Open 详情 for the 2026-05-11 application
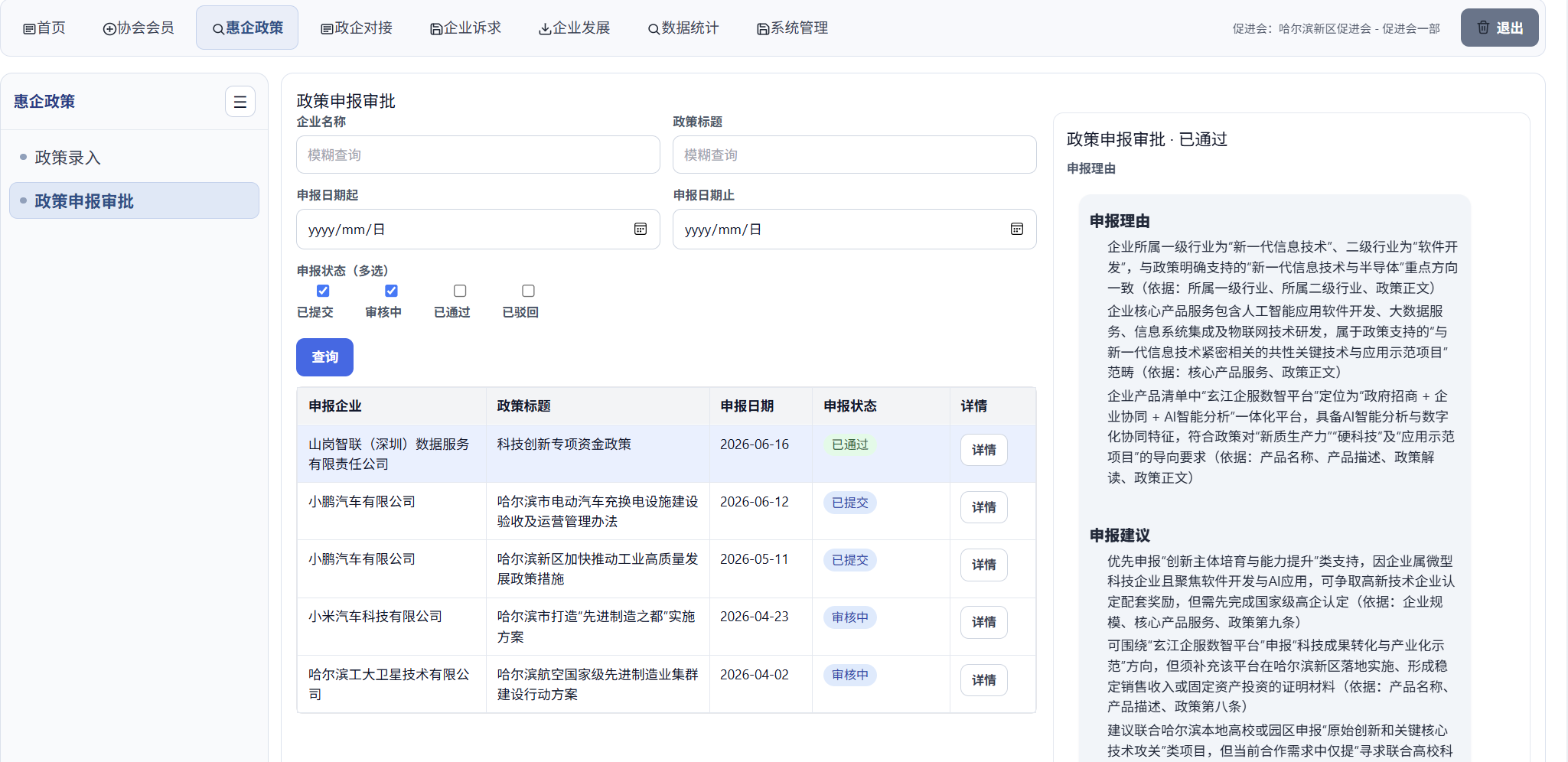The width and height of the screenshot is (1568, 762). 984,565
